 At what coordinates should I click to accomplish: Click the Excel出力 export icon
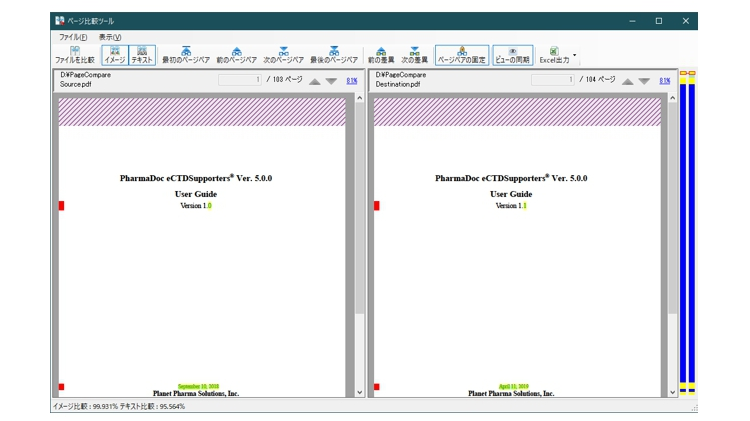[x=553, y=55]
